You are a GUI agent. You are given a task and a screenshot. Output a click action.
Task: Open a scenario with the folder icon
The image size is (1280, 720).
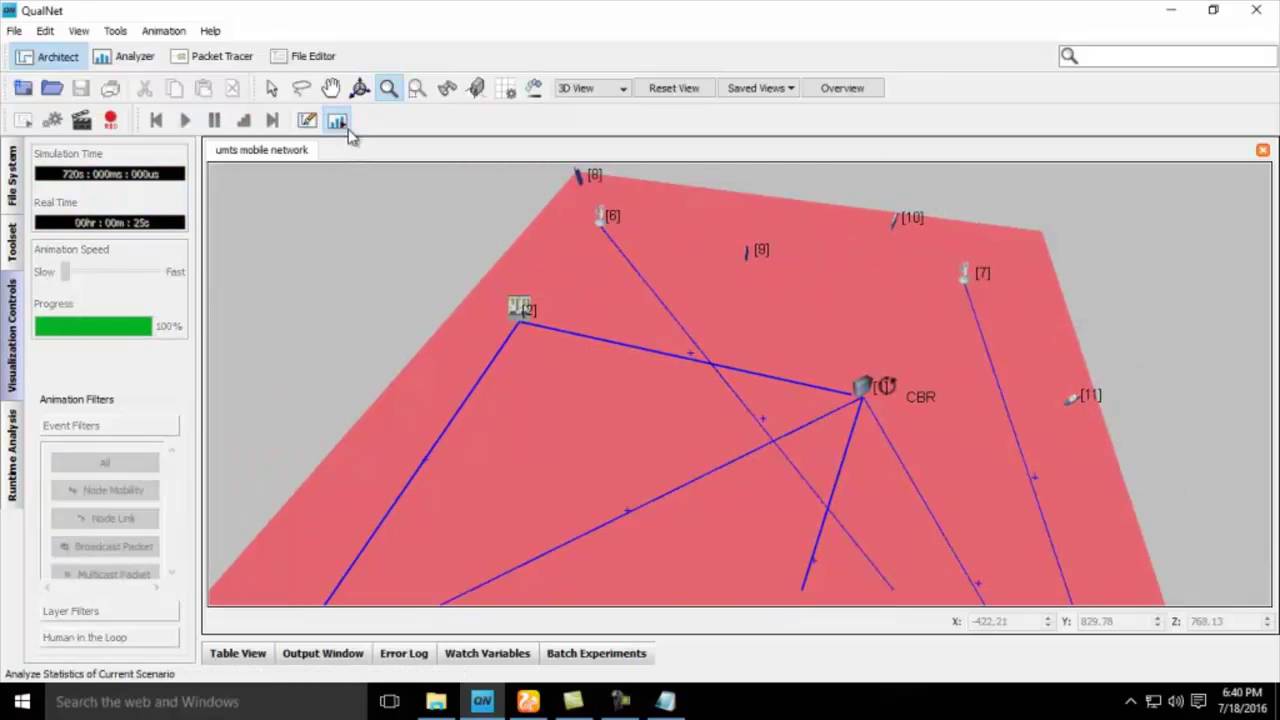pos(52,88)
